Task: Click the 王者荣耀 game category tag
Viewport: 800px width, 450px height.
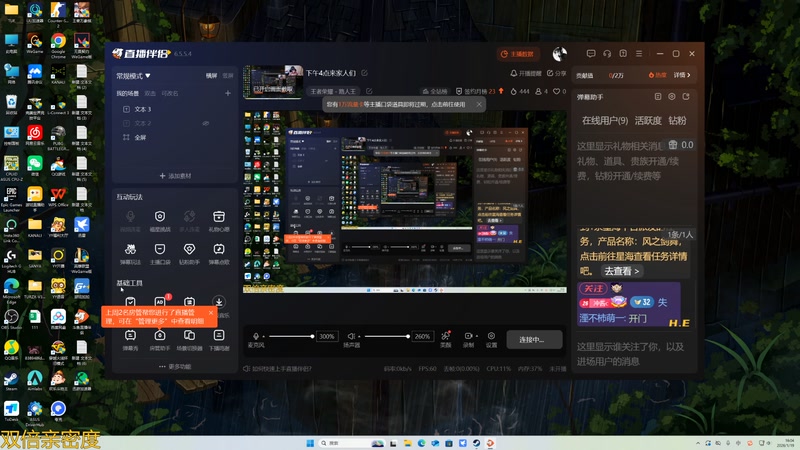Action: pos(333,91)
